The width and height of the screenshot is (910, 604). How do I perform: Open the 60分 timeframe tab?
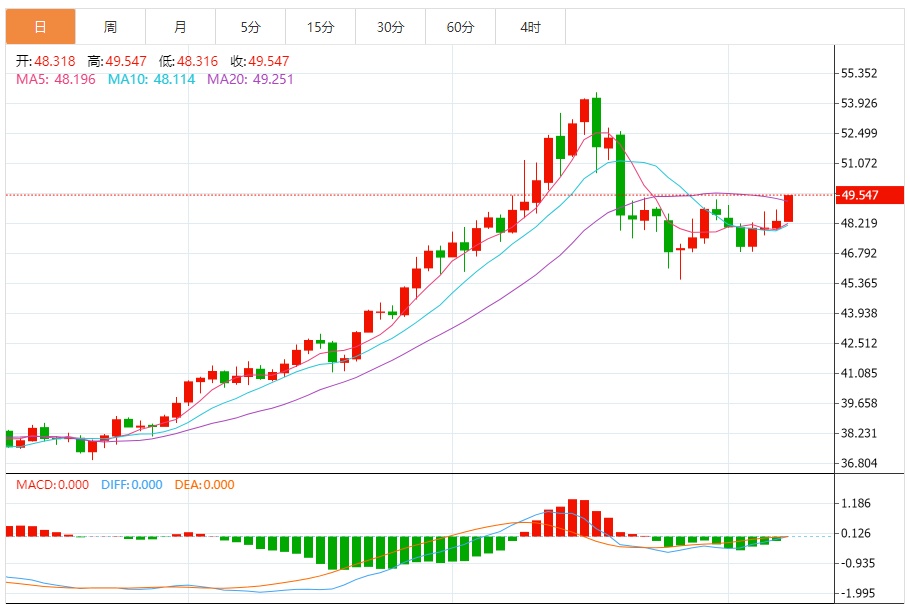[461, 27]
